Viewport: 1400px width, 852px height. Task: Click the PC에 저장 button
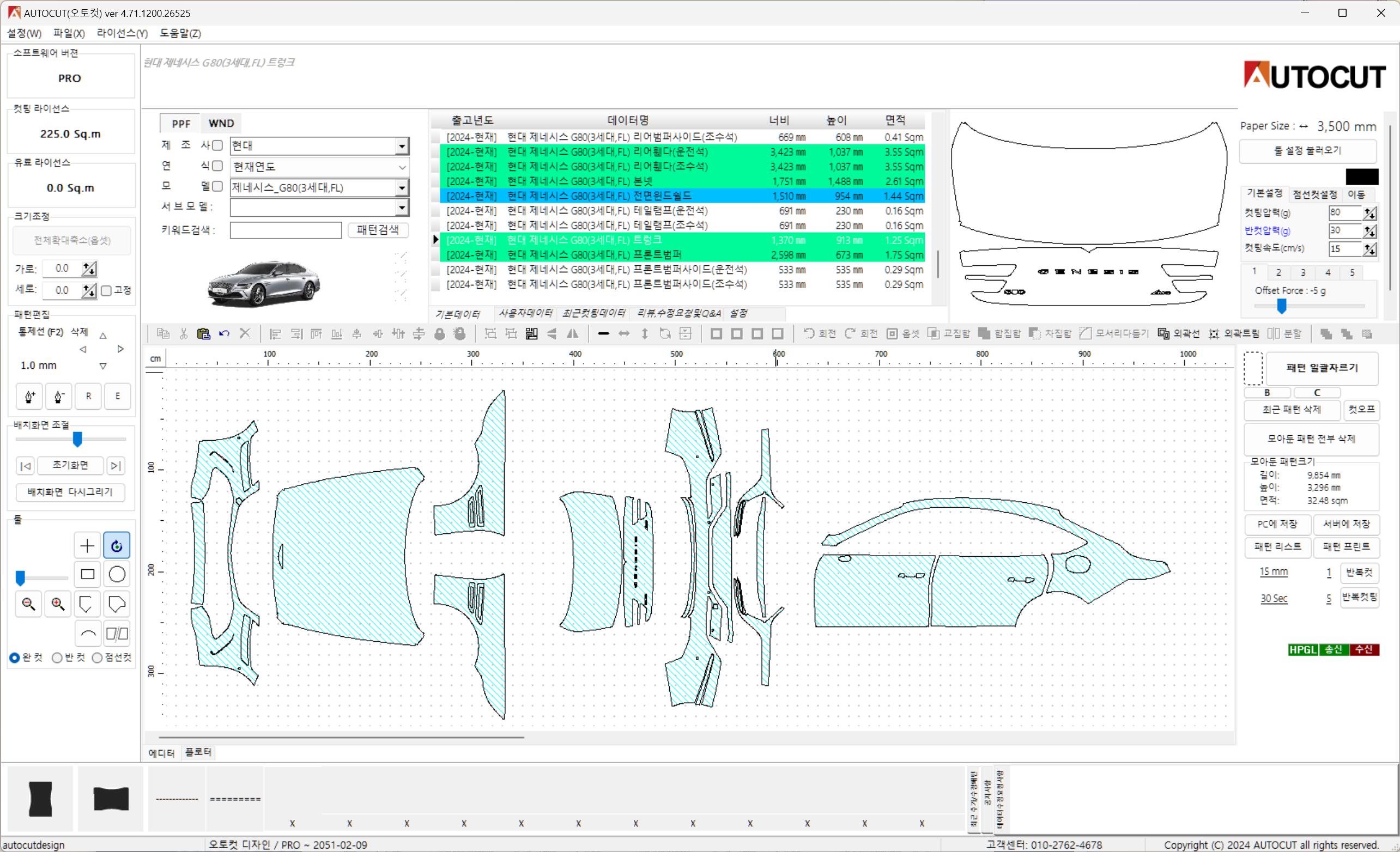point(1277,524)
